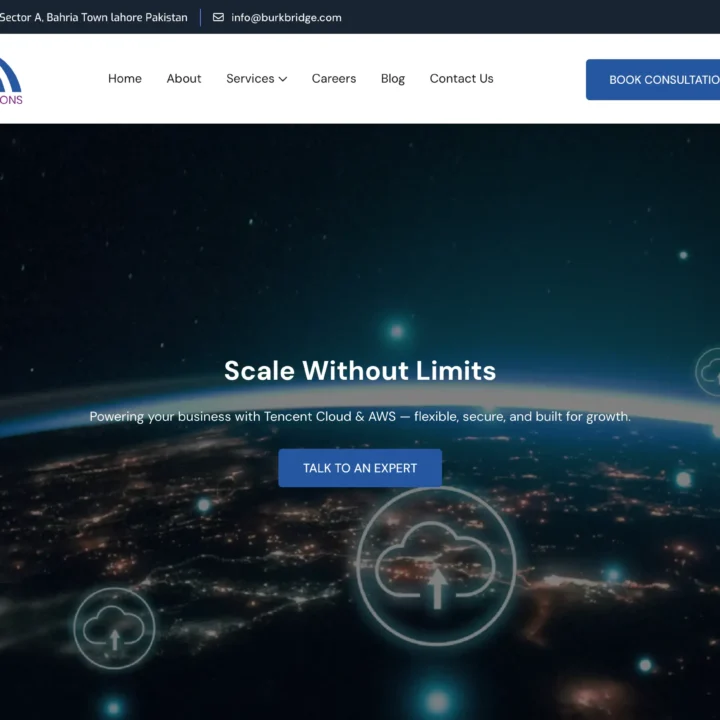Visit the Blog section
This screenshot has height=720, width=720.
coord(393,79)
